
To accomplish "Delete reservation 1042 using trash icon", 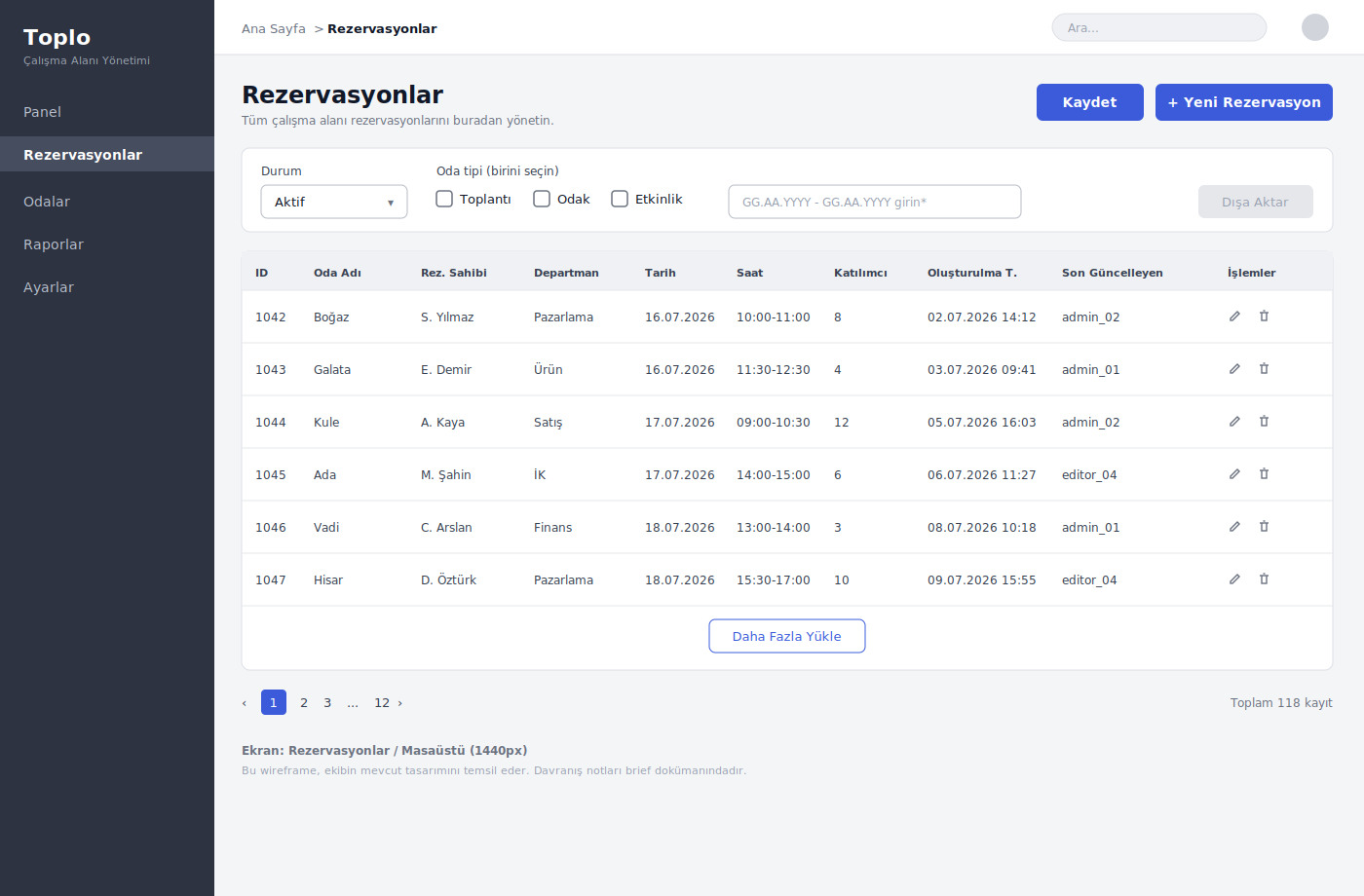I will [x=1264, y=317].
